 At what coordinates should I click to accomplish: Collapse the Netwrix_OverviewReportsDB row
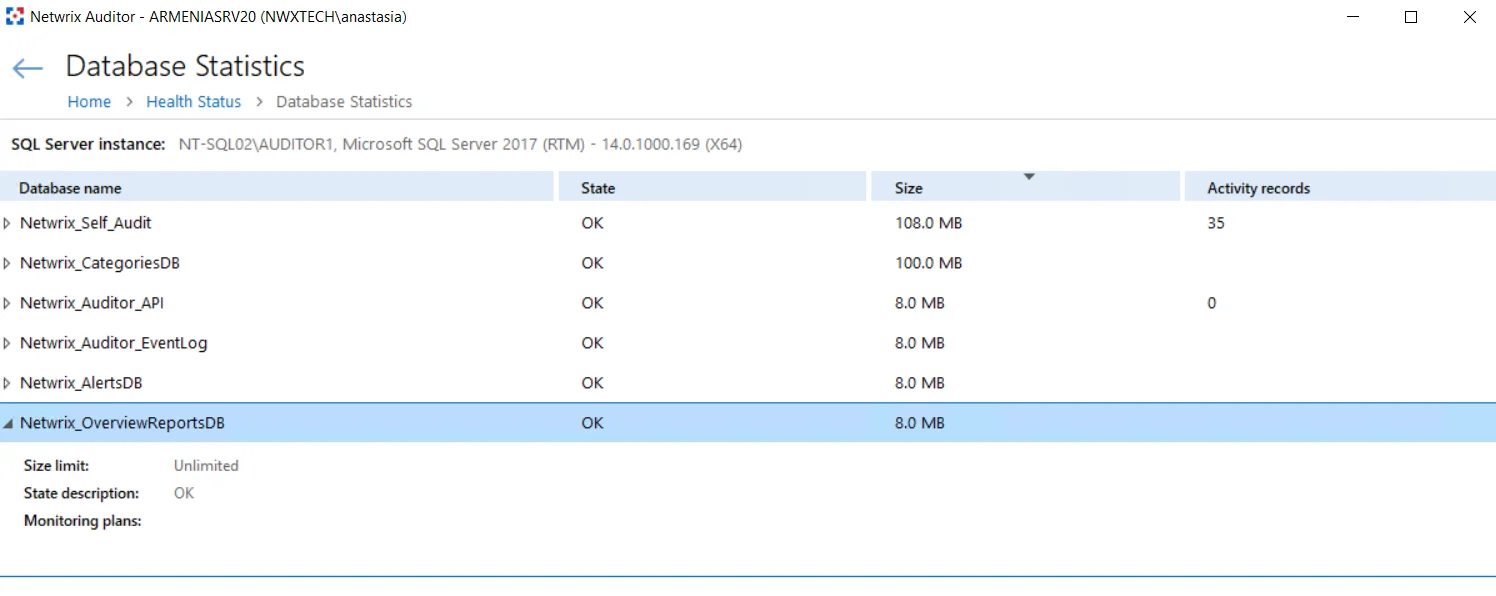point(8,423)
